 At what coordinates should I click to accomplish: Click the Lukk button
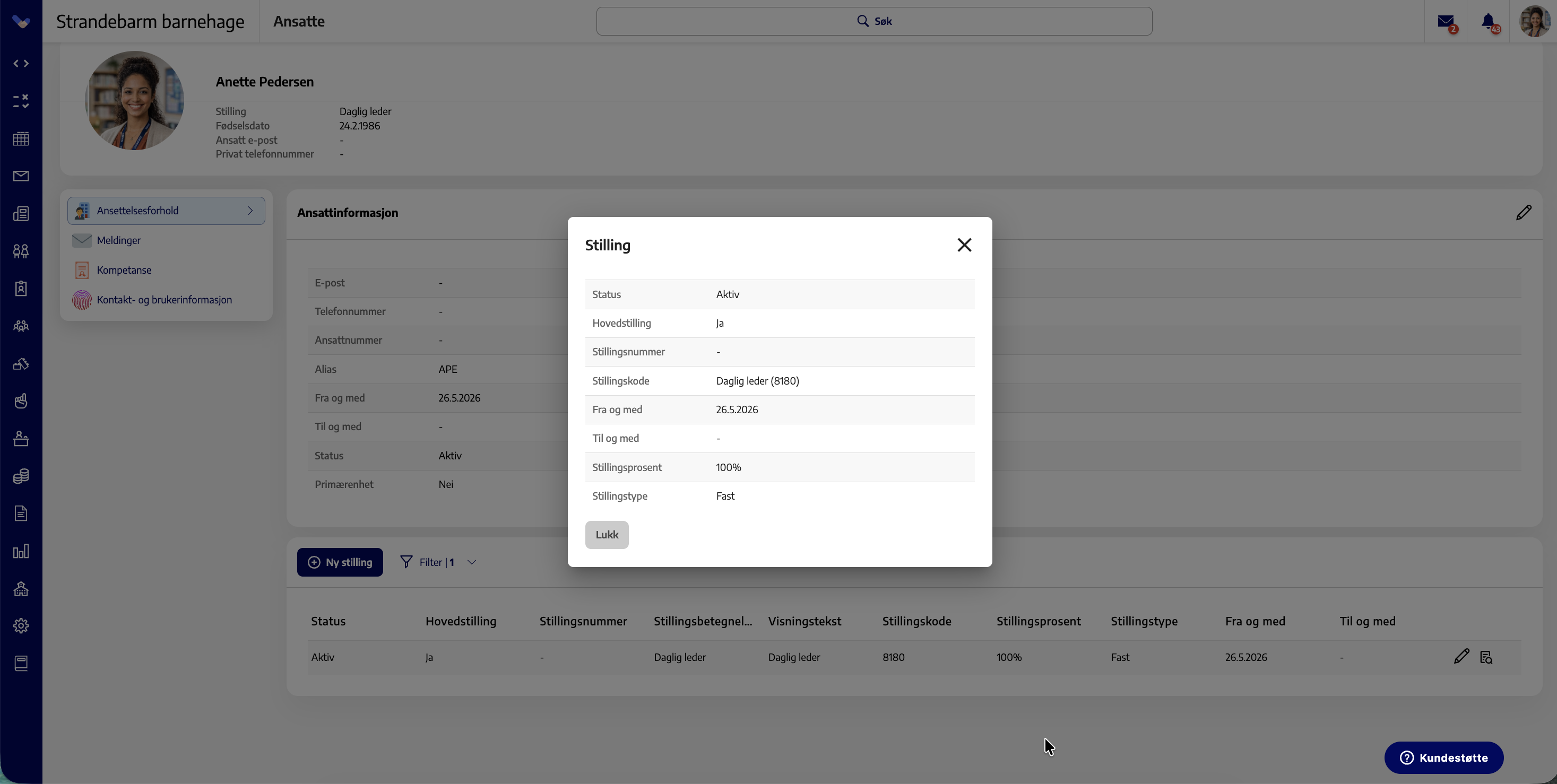(607, 535)
